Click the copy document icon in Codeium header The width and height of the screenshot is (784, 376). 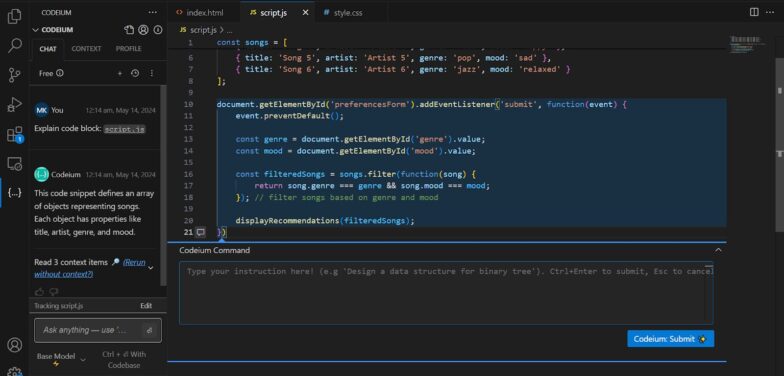pyautogui.click(x=129, y=30)
